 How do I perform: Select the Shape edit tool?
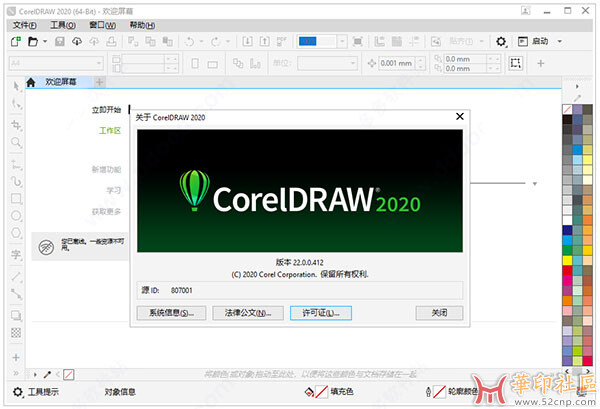(x=16, y=104)
